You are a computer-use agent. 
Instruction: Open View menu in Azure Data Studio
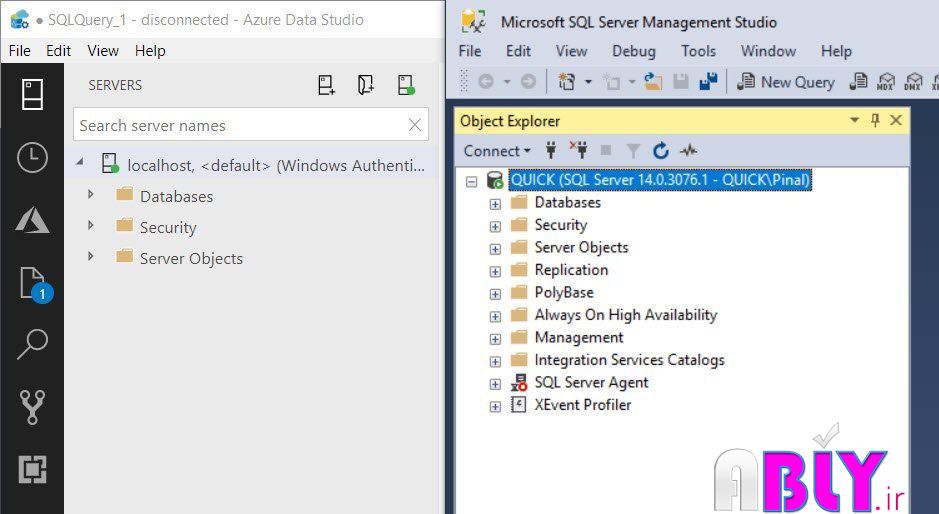click(x=103, y=51)
